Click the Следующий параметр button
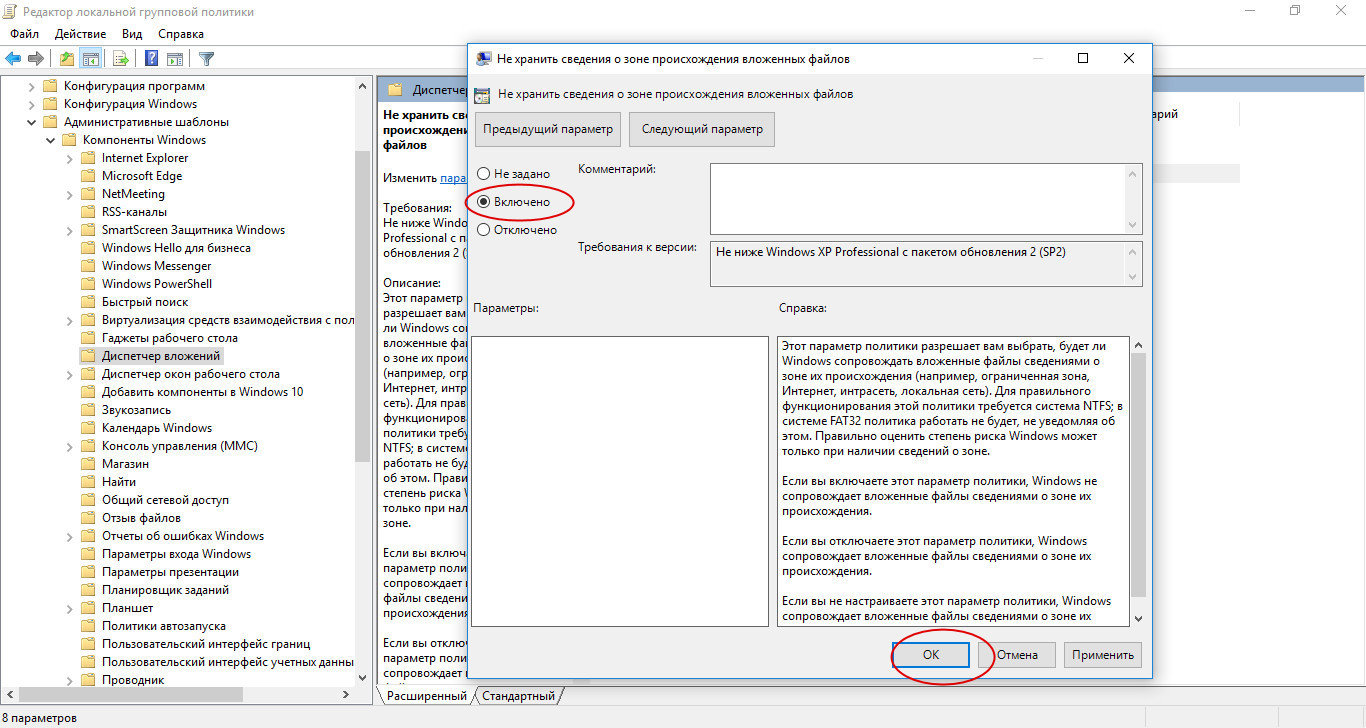Image resolution: width=1366 pixels, height=728 pixels. [702, 129]
